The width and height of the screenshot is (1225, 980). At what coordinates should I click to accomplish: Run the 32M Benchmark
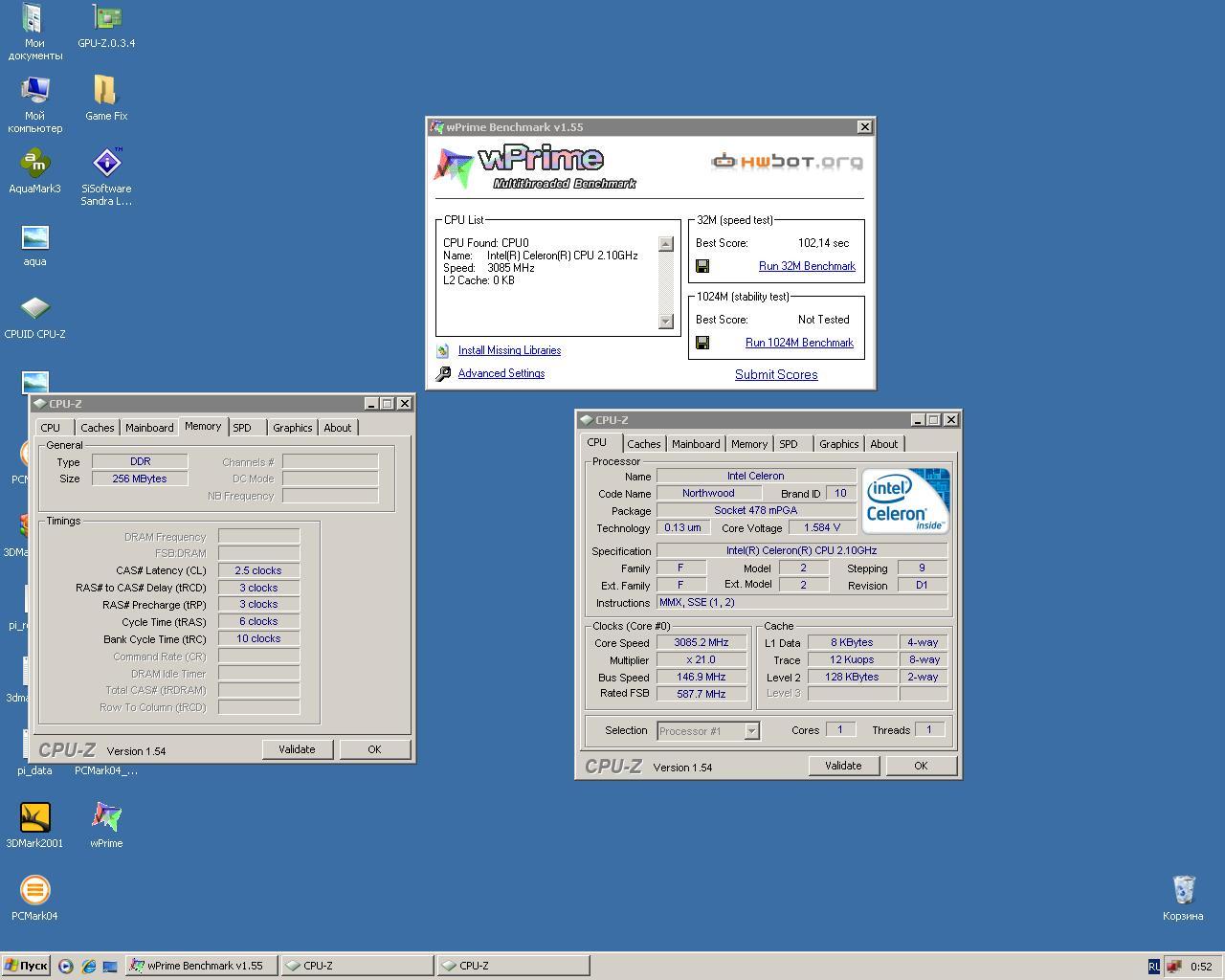[807, 266]
